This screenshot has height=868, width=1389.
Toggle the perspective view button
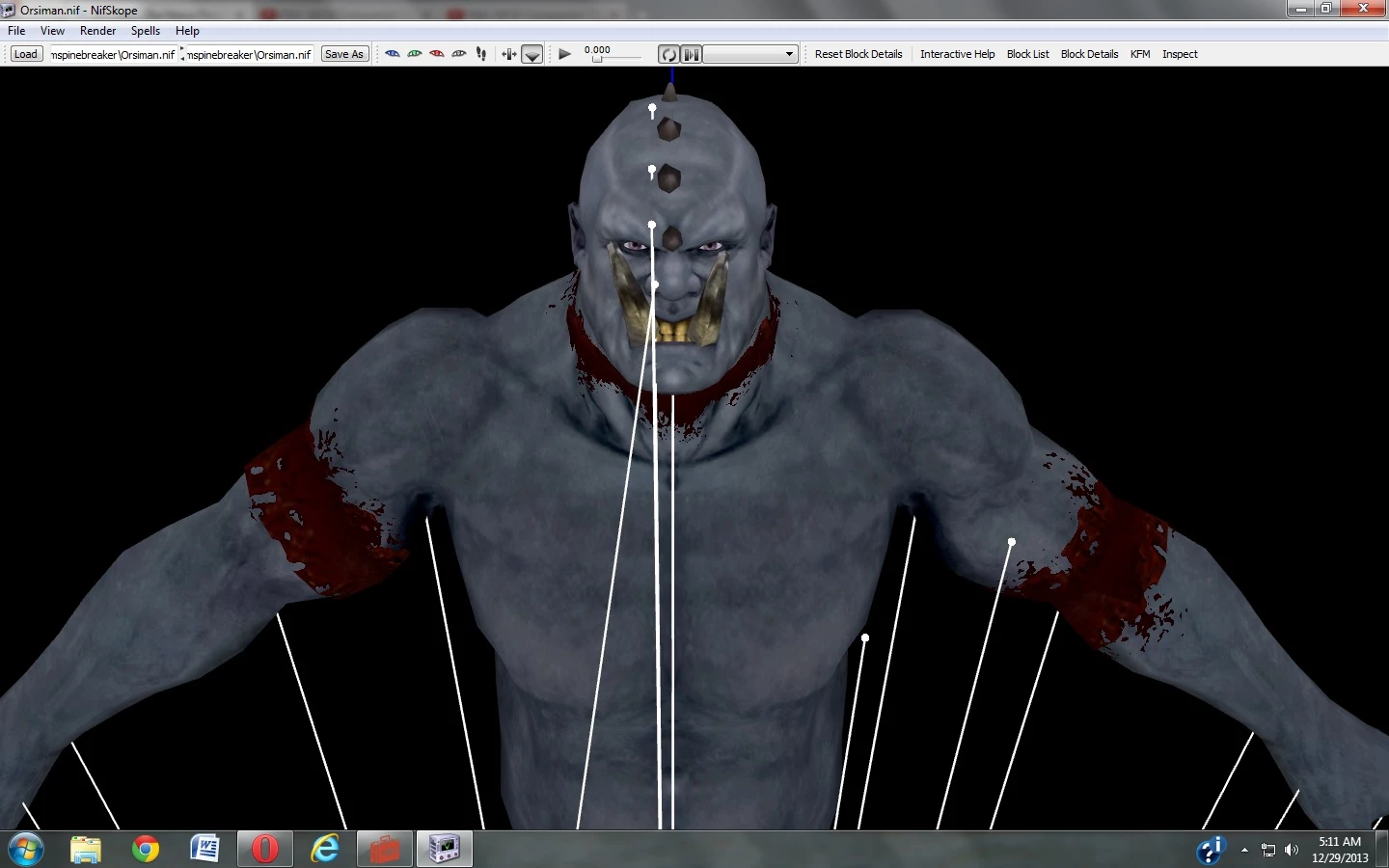click(531, 54)
